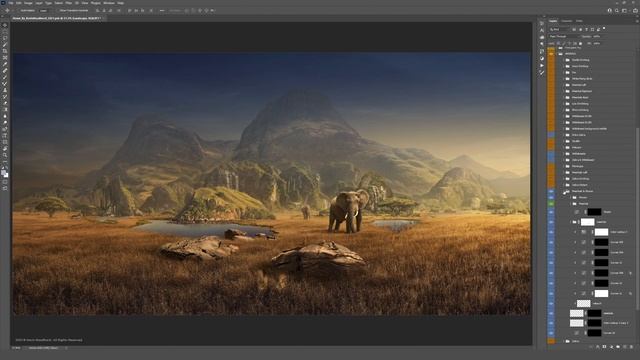Select the Layers tab
Screen dimensions: 640x360
click(553, 21)
